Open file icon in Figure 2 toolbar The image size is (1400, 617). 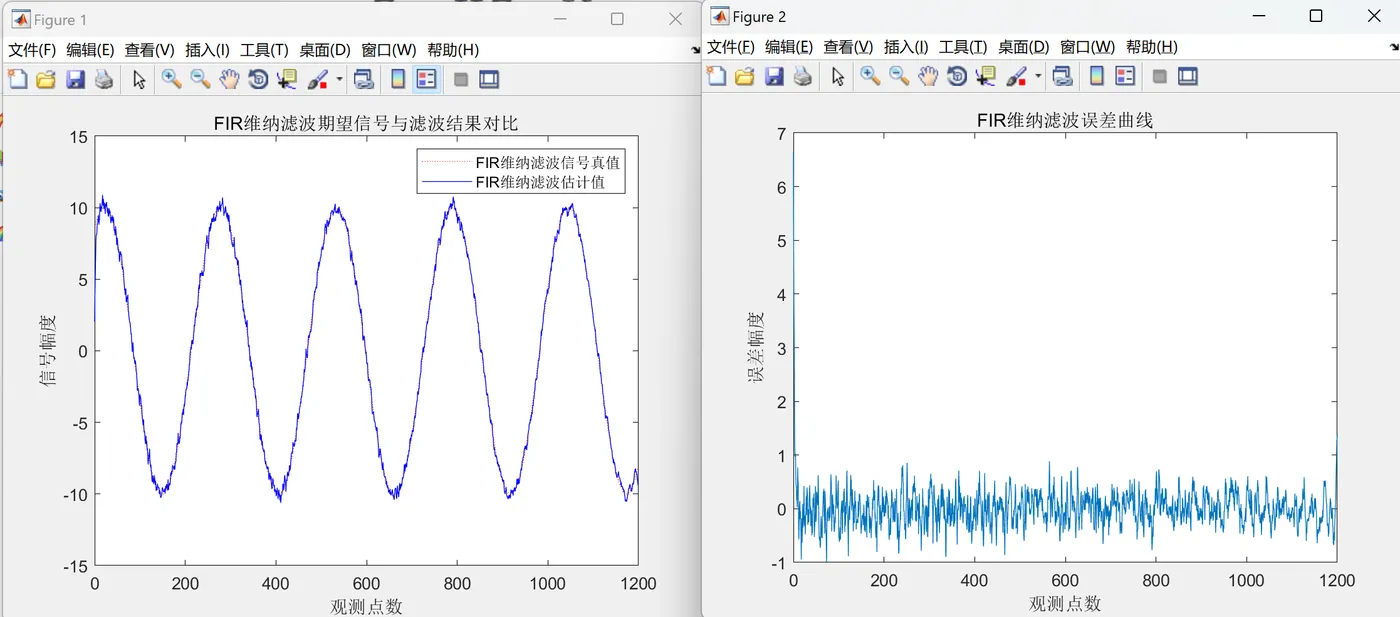(744, 76)
